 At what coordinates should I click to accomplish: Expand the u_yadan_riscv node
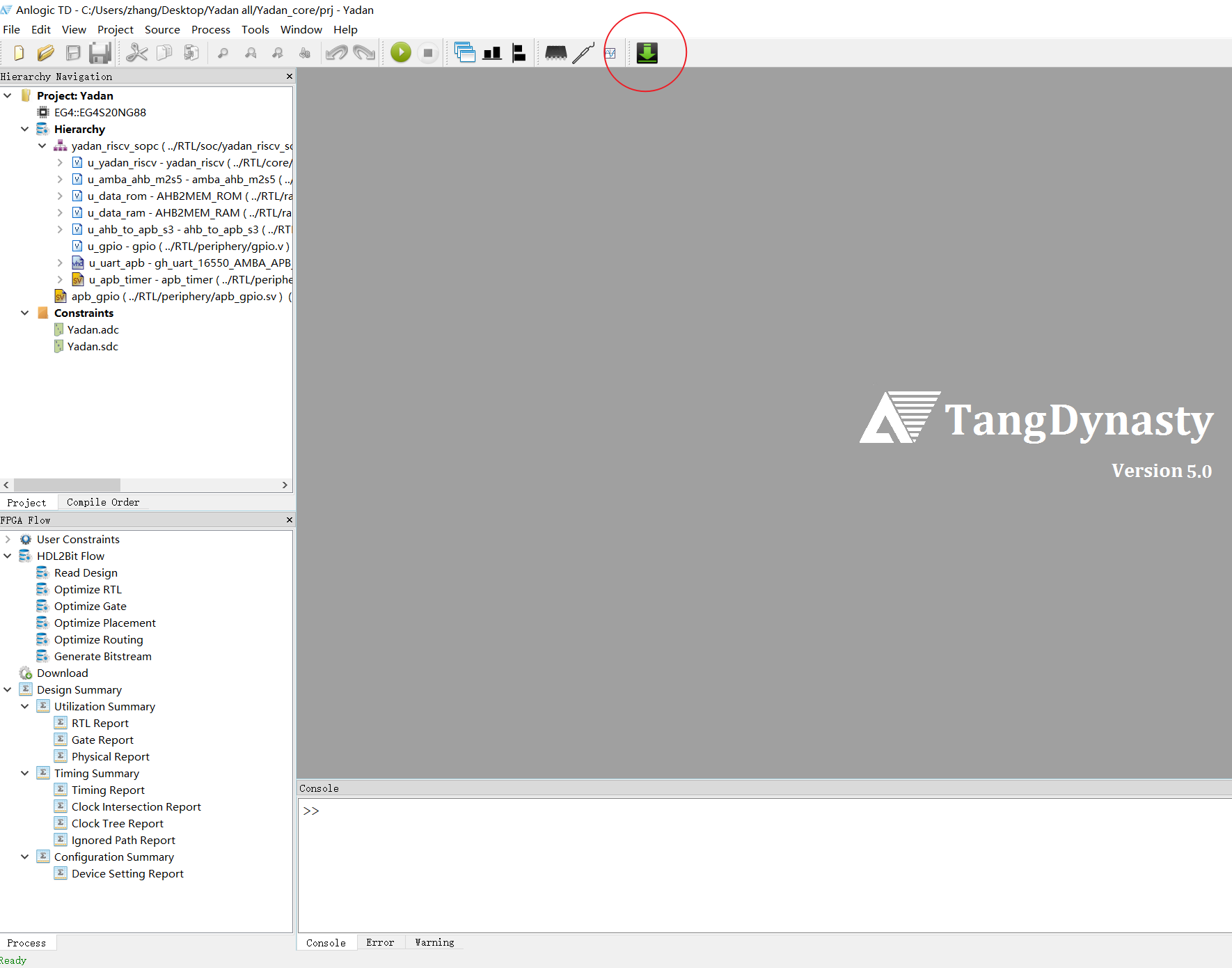click(x=60, y=162)
